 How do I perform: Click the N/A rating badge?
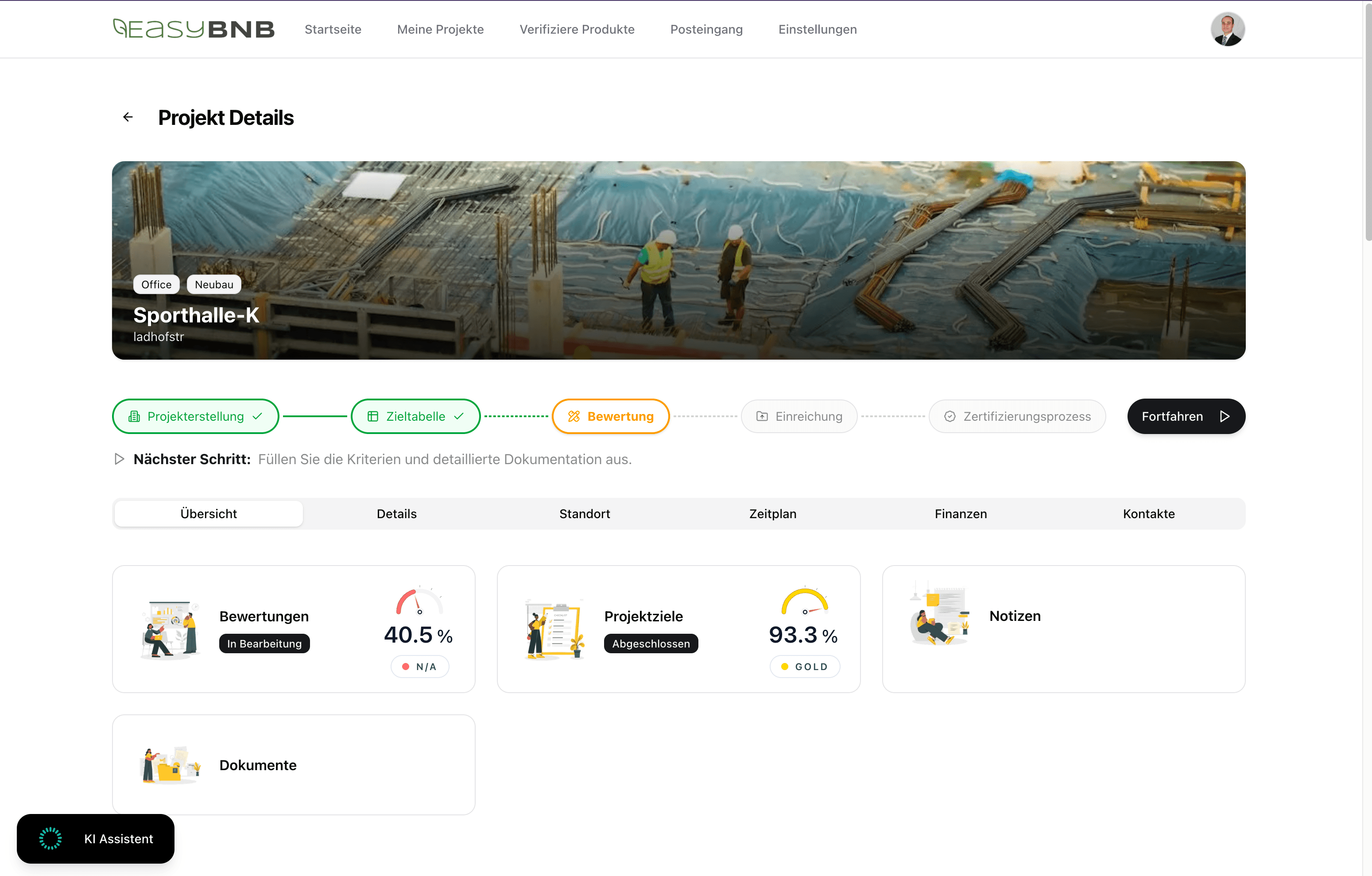[x=420, y=667]
